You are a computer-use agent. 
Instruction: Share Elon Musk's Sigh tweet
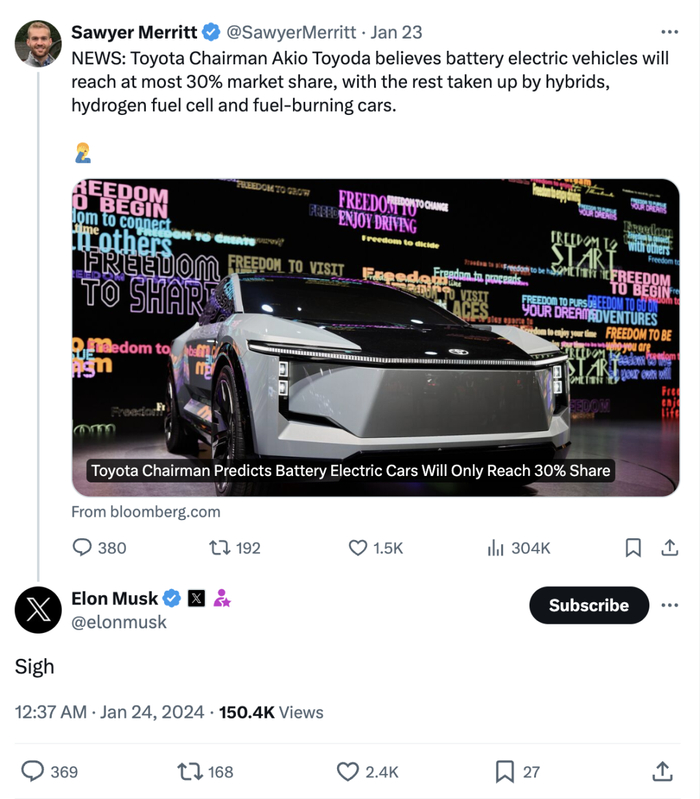[x=662, y=771]
